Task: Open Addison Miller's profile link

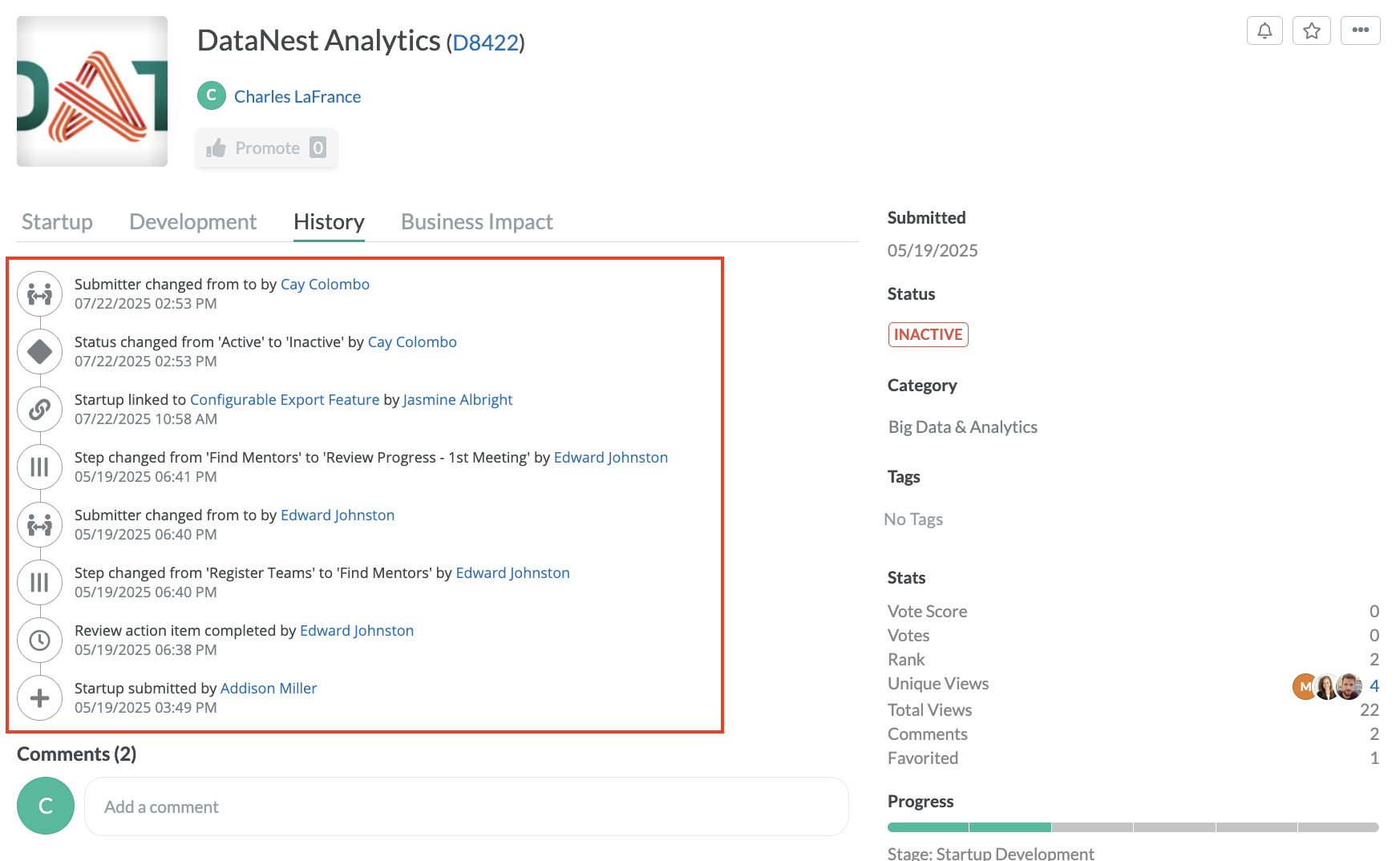Action: pos(269,689)
